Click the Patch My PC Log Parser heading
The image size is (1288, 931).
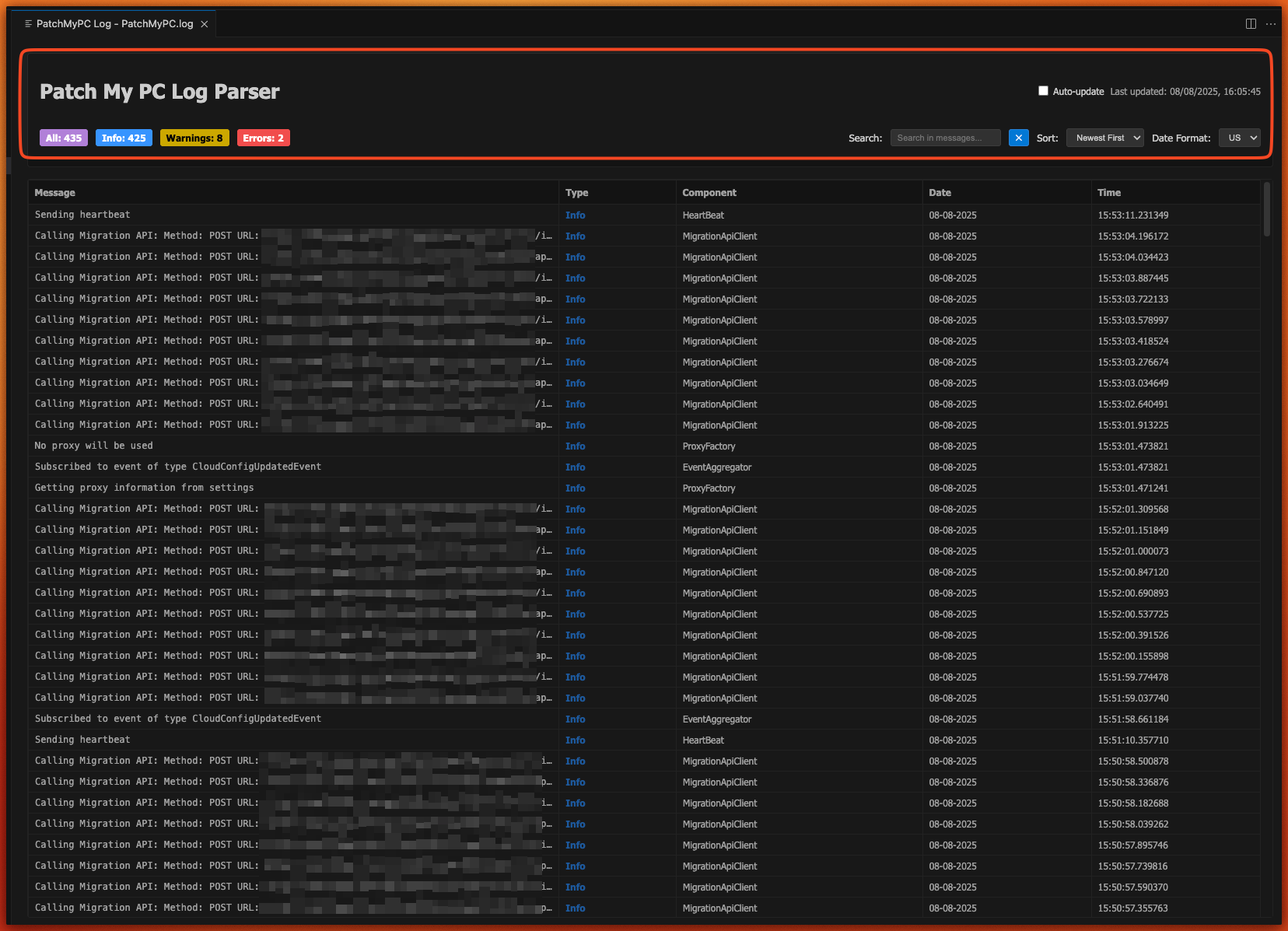pos(159,92)
